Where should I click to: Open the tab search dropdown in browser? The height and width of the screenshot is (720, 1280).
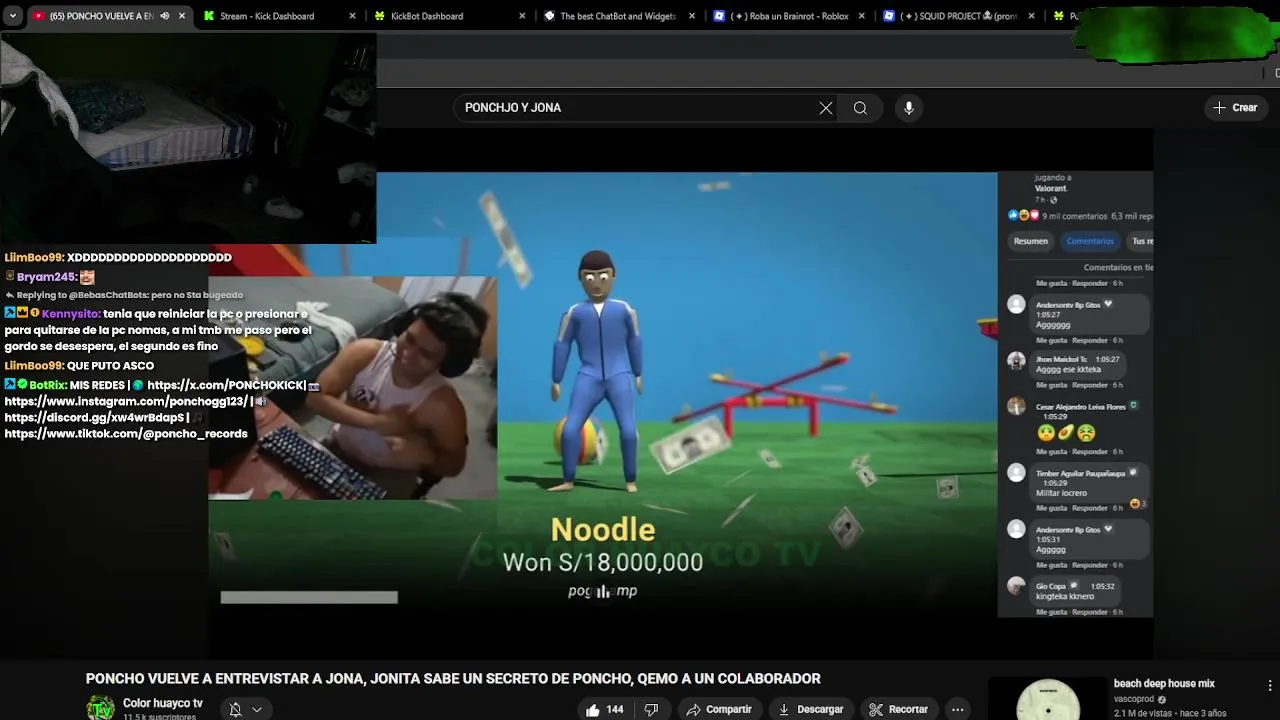coord(12,16)
